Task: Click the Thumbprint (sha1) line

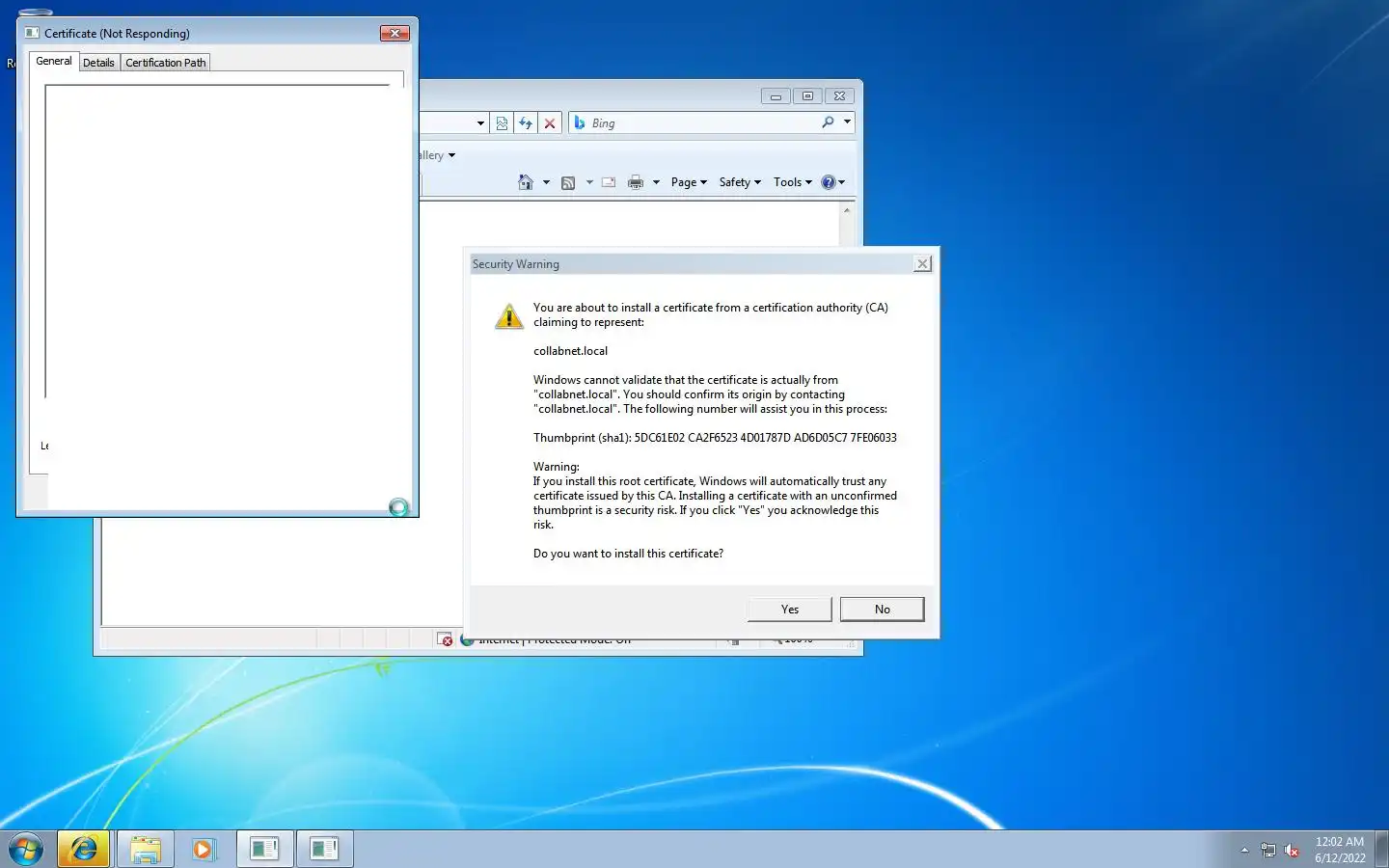Action: click(x=715, y=438)
